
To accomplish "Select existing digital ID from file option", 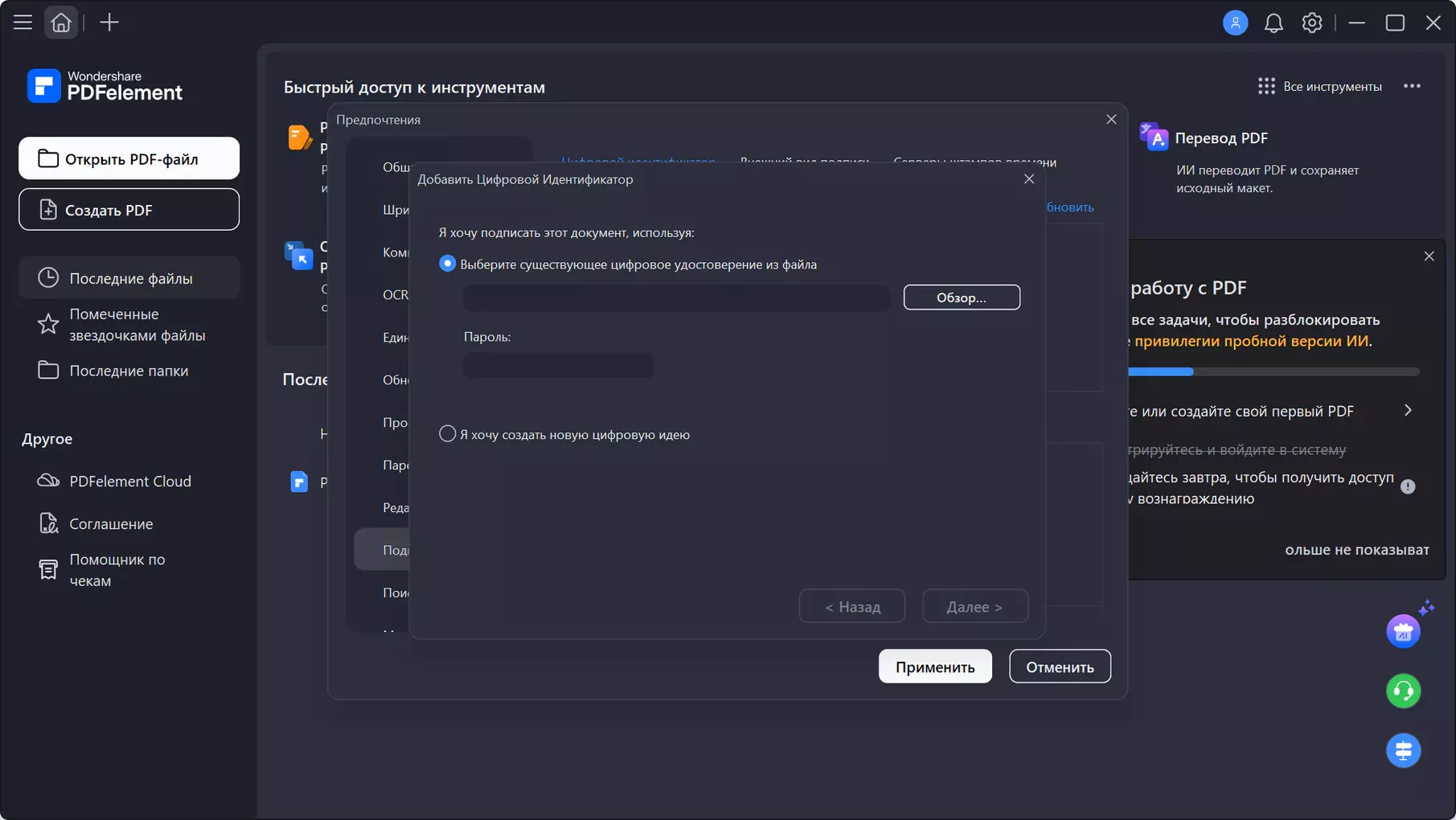I will point(447,264).
